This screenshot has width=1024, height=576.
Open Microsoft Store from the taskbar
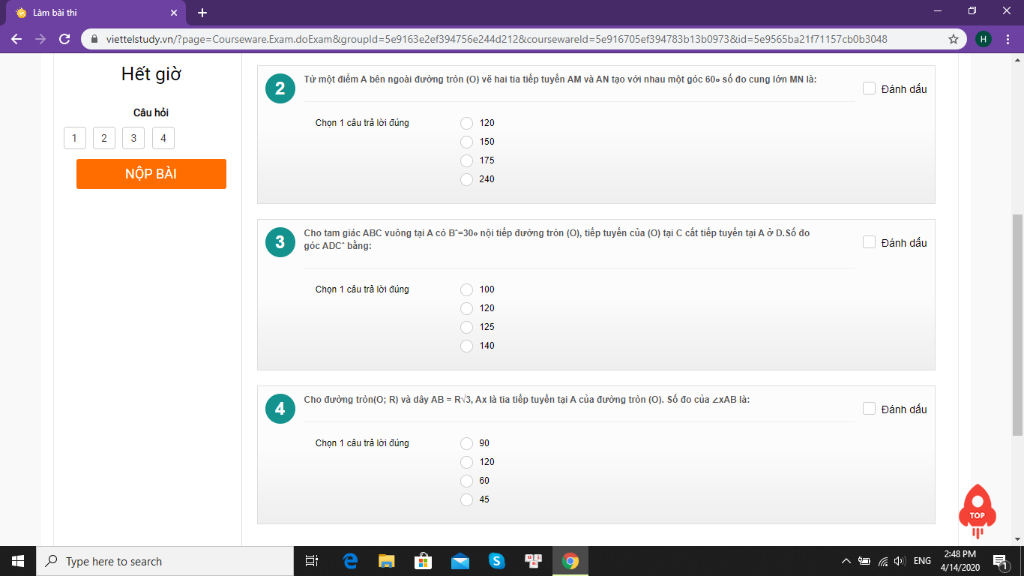point(423,561)
